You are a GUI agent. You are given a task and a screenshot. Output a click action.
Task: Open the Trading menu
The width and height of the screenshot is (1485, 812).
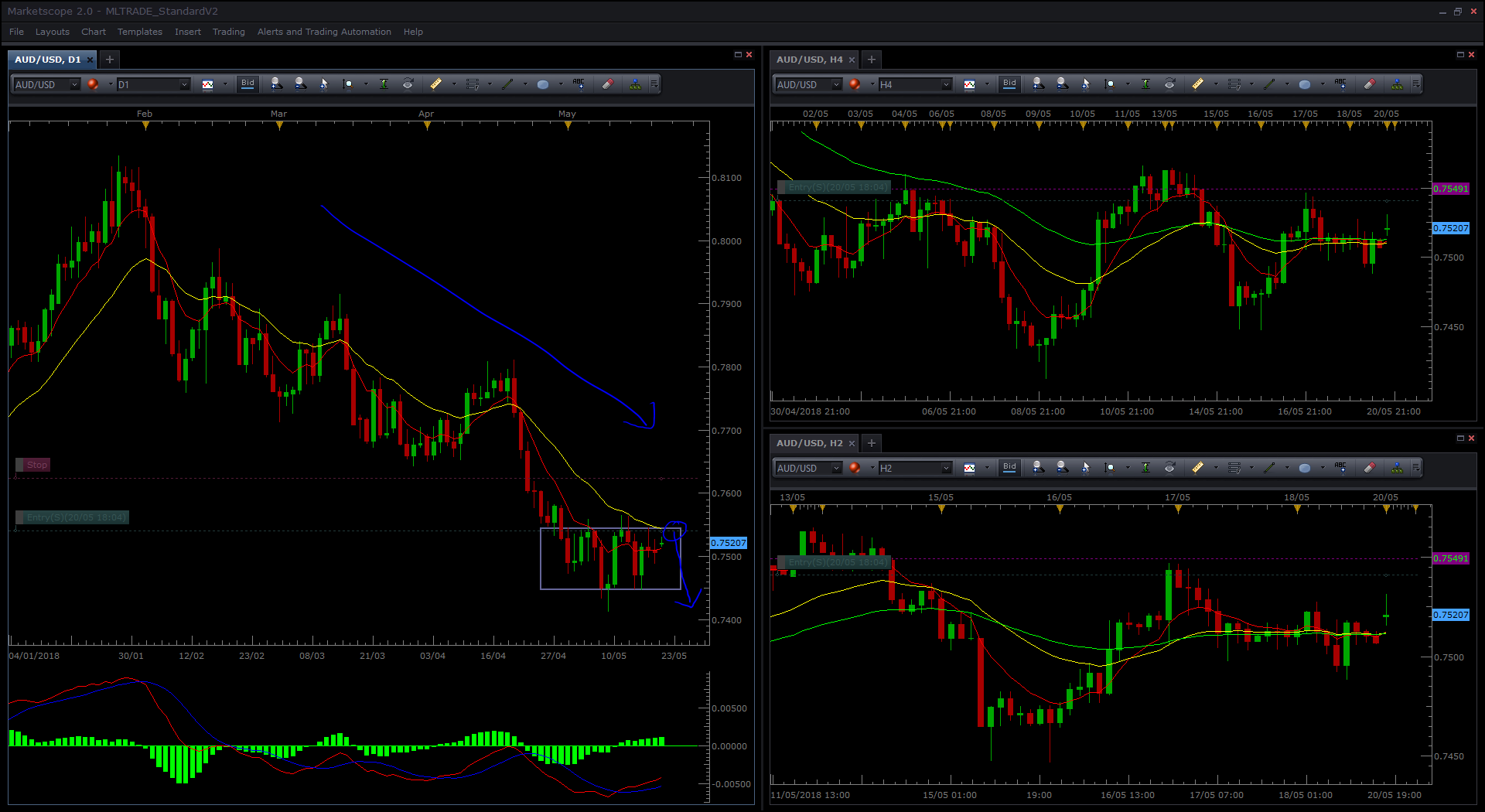point(229,32)
